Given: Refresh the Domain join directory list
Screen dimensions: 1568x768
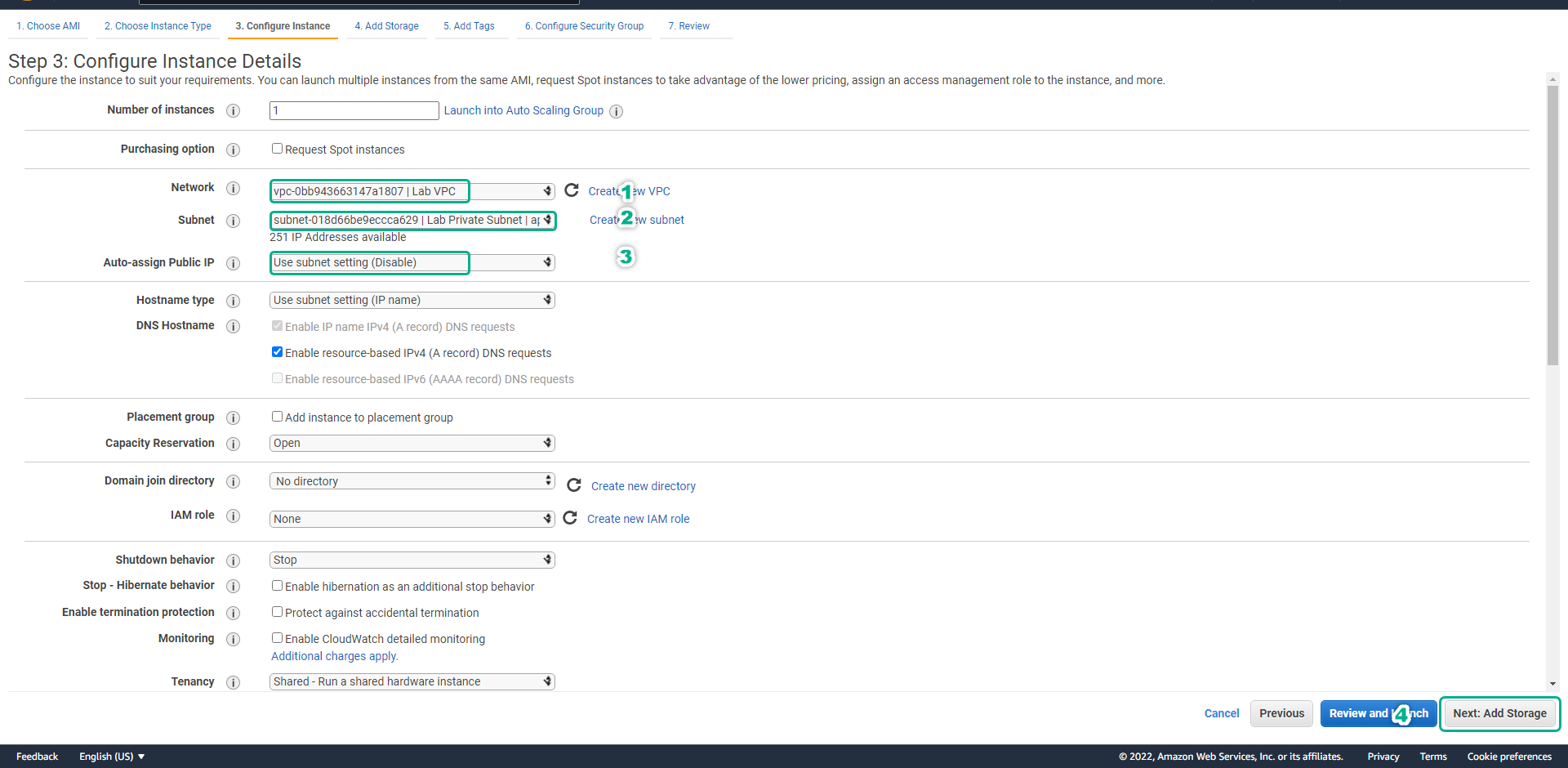Looking at the screenshot, I should pyautogui.click(x=574, y=485).
